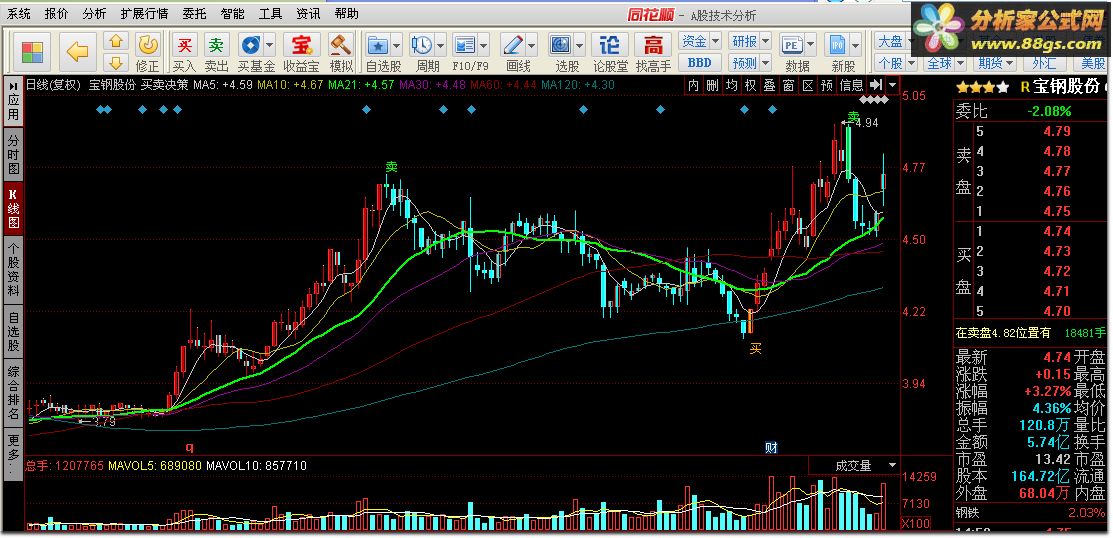
Task: Open the 报价 menu
Action: click(56, 13)
